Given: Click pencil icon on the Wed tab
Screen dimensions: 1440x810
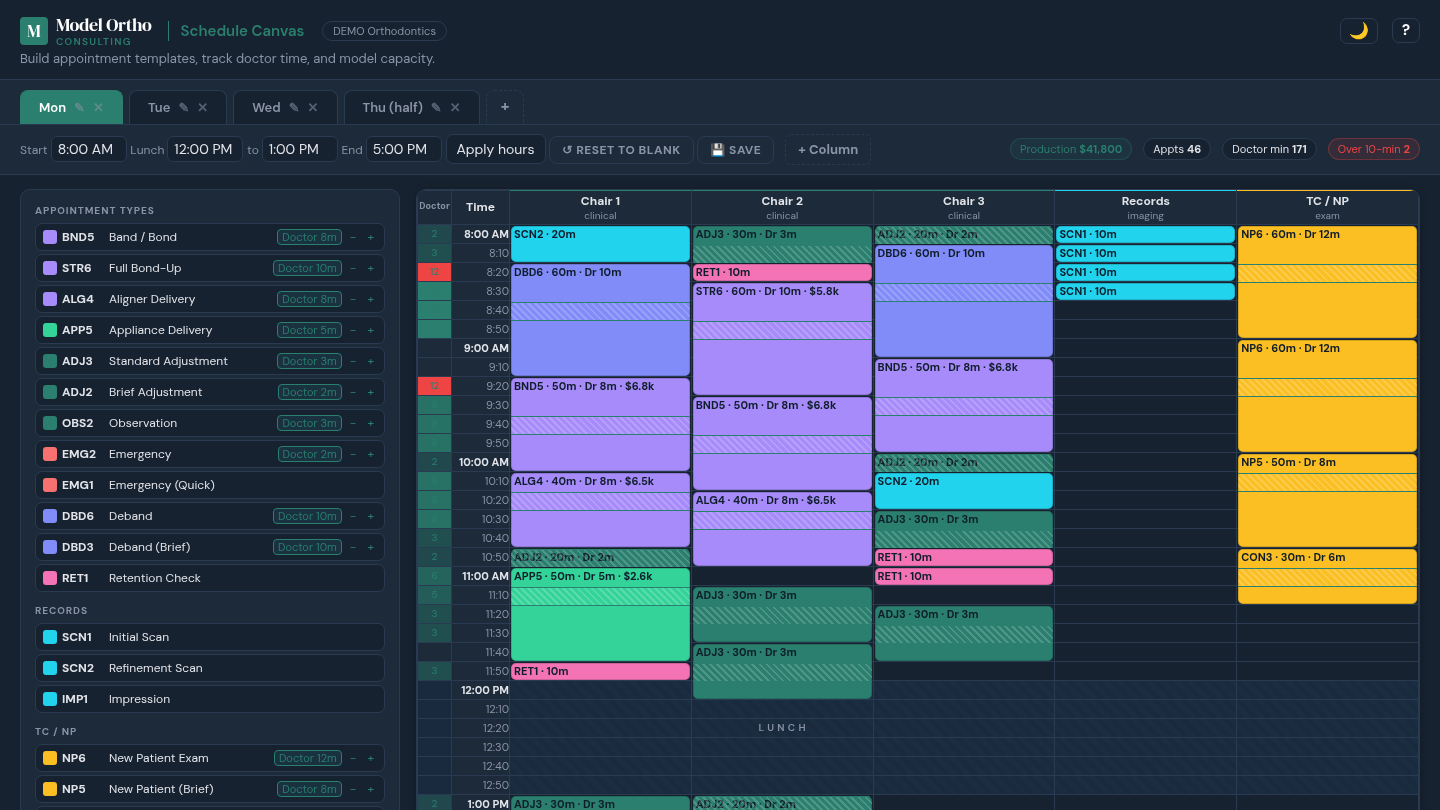Looking at the screenshot, I should pyautogui.click(x=293, y=107).
